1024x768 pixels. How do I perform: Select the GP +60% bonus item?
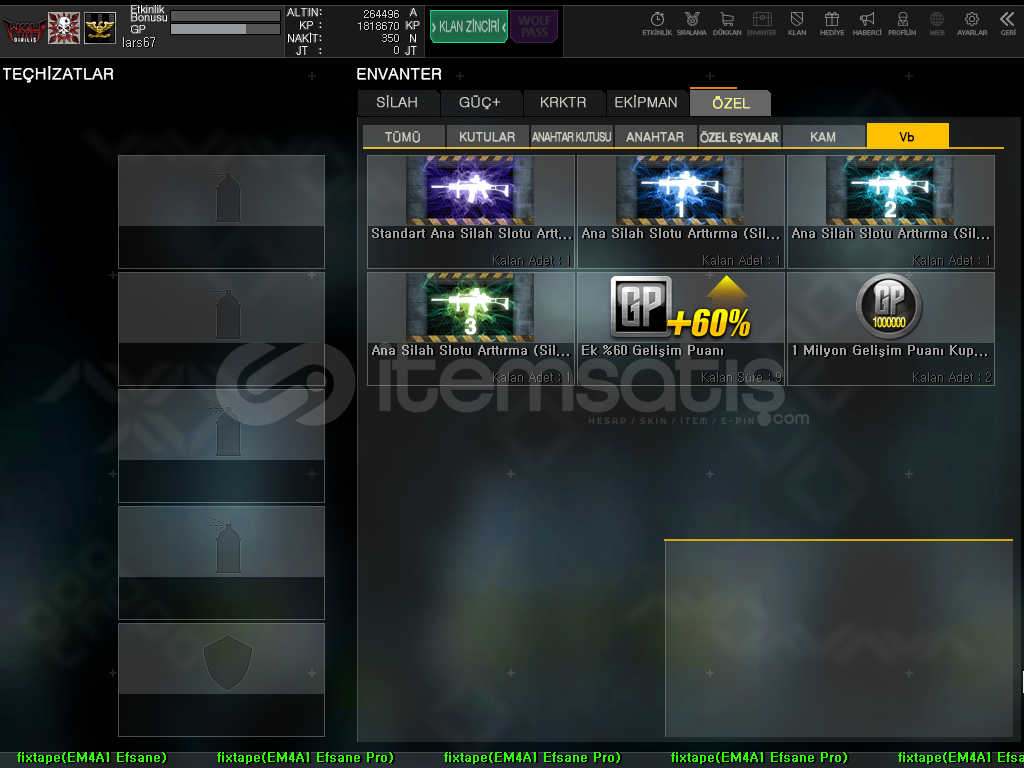click(680, 328)
